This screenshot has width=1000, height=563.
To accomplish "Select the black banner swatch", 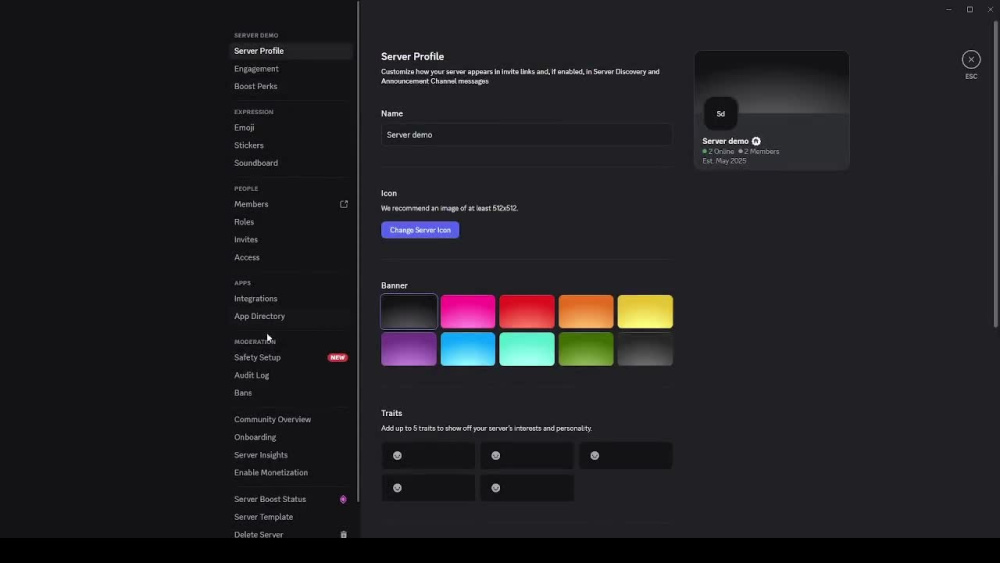I will coord(409,312).
